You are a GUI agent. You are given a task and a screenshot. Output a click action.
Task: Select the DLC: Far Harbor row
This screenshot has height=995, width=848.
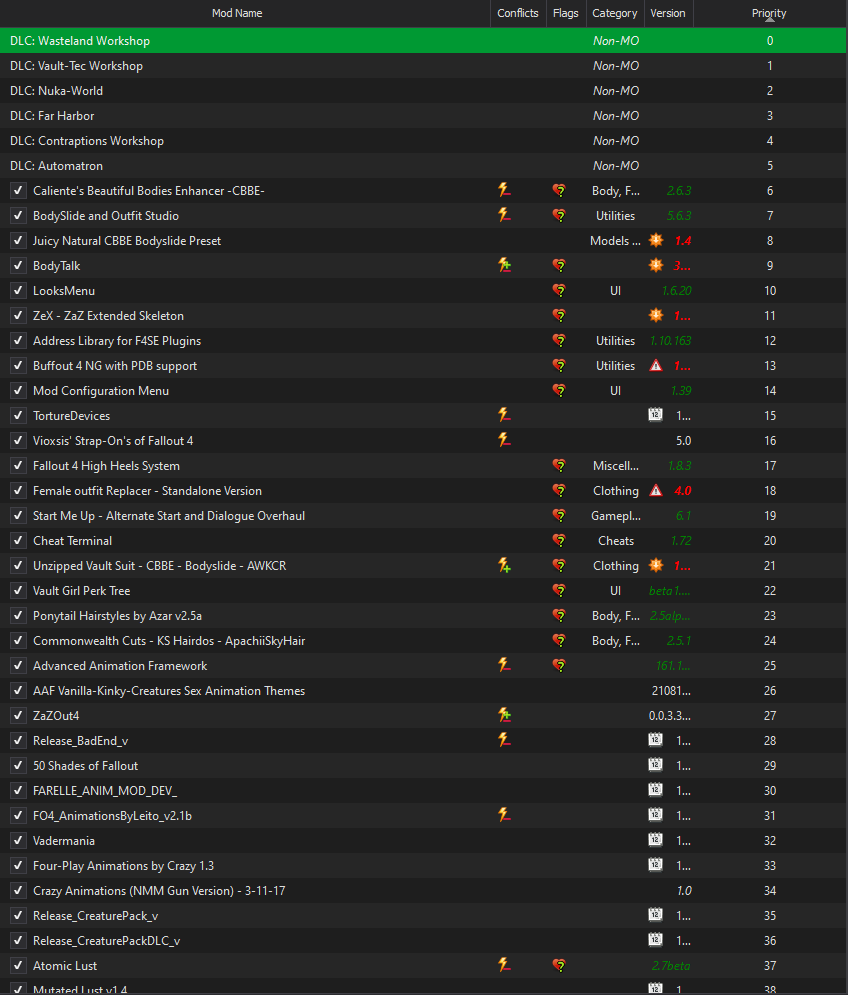pos(423,115)
